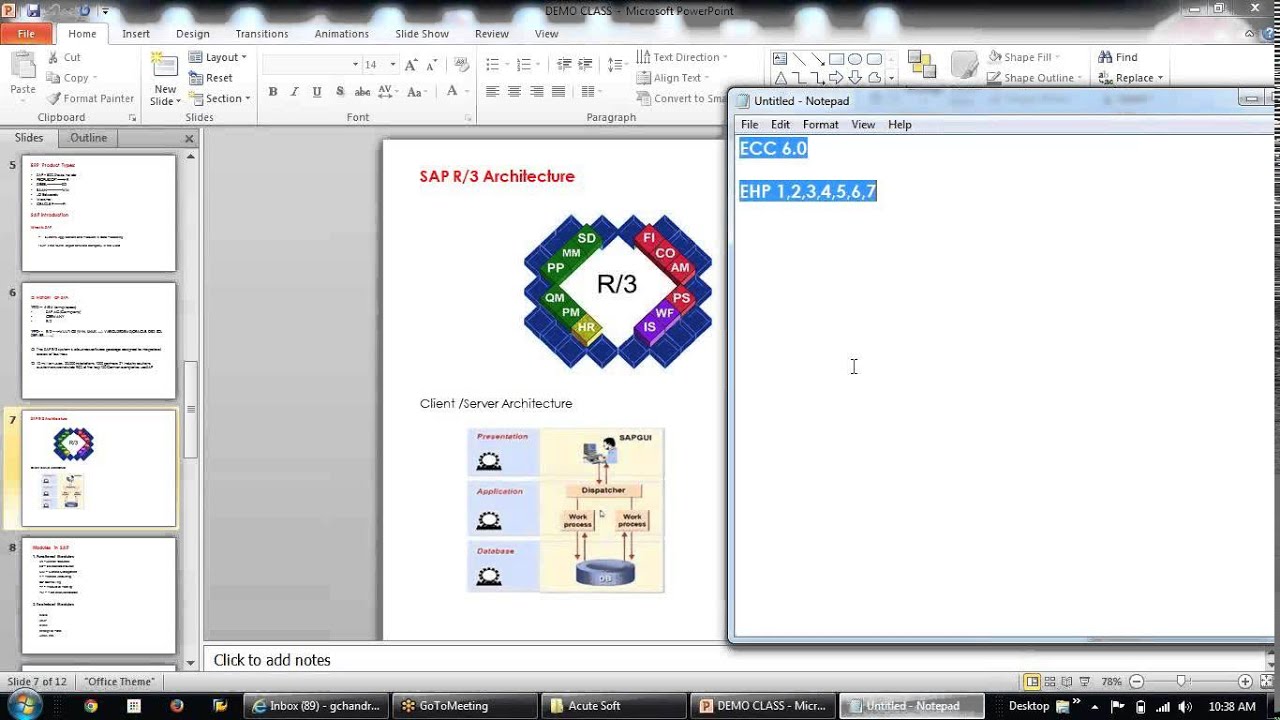Switch to the Transitions ribbon tab
Image resolution: width=1280 pixels, height=720 pixels.
pos(262,33)
